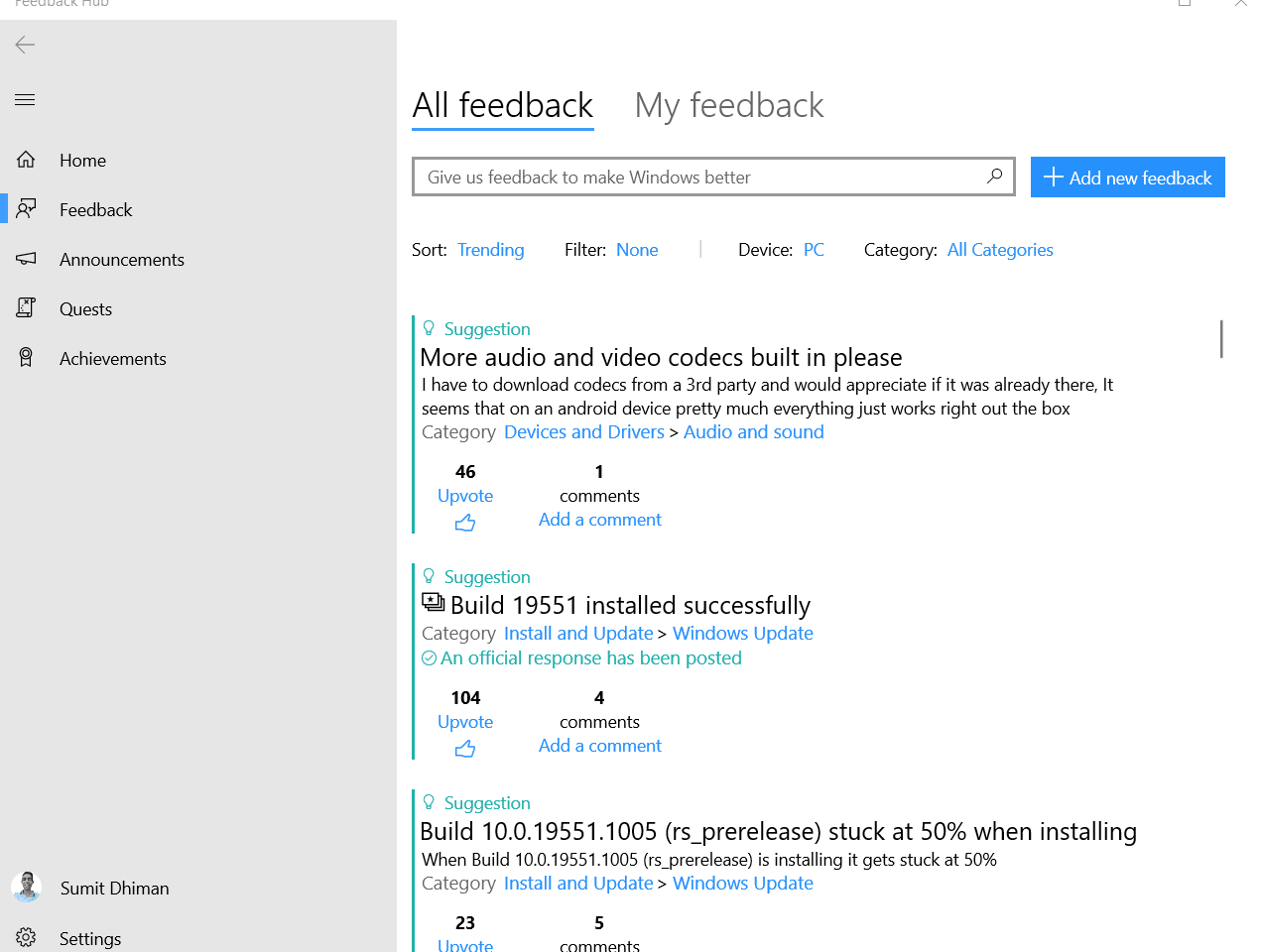Viewport: 1261px width, 952px height.
Task: Click the search magnifier icon
Action: point(994,177)
